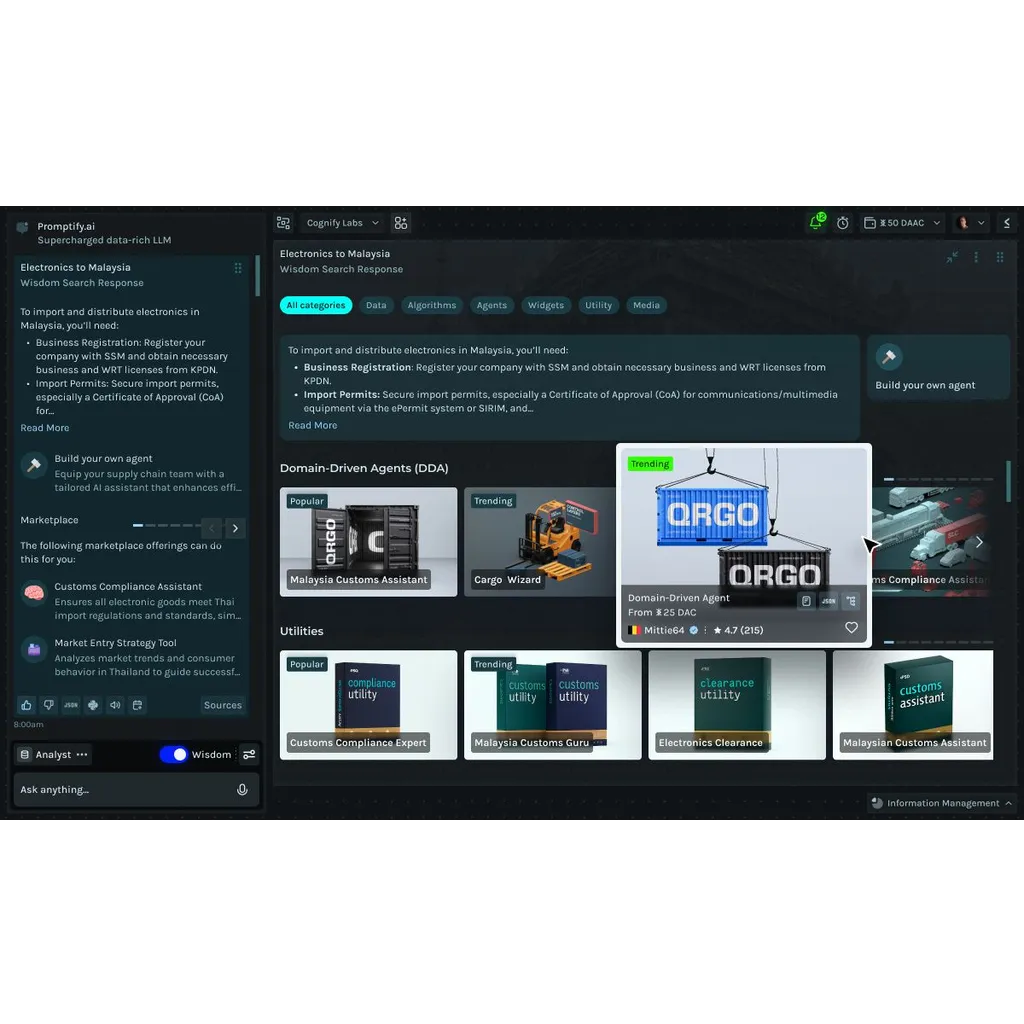Click the stopwatch timer icon in top bar

(842, 223)
